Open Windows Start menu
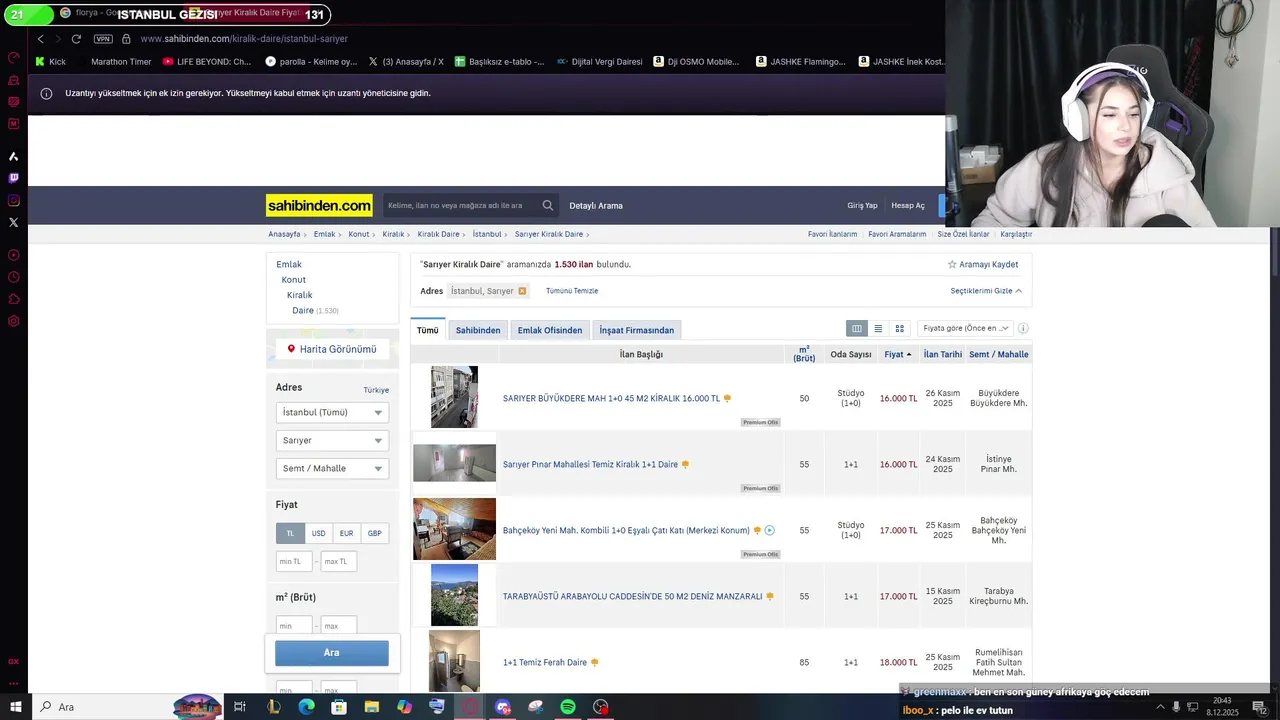The height and width of the screenshot is (720, 1280). (15, 707)
